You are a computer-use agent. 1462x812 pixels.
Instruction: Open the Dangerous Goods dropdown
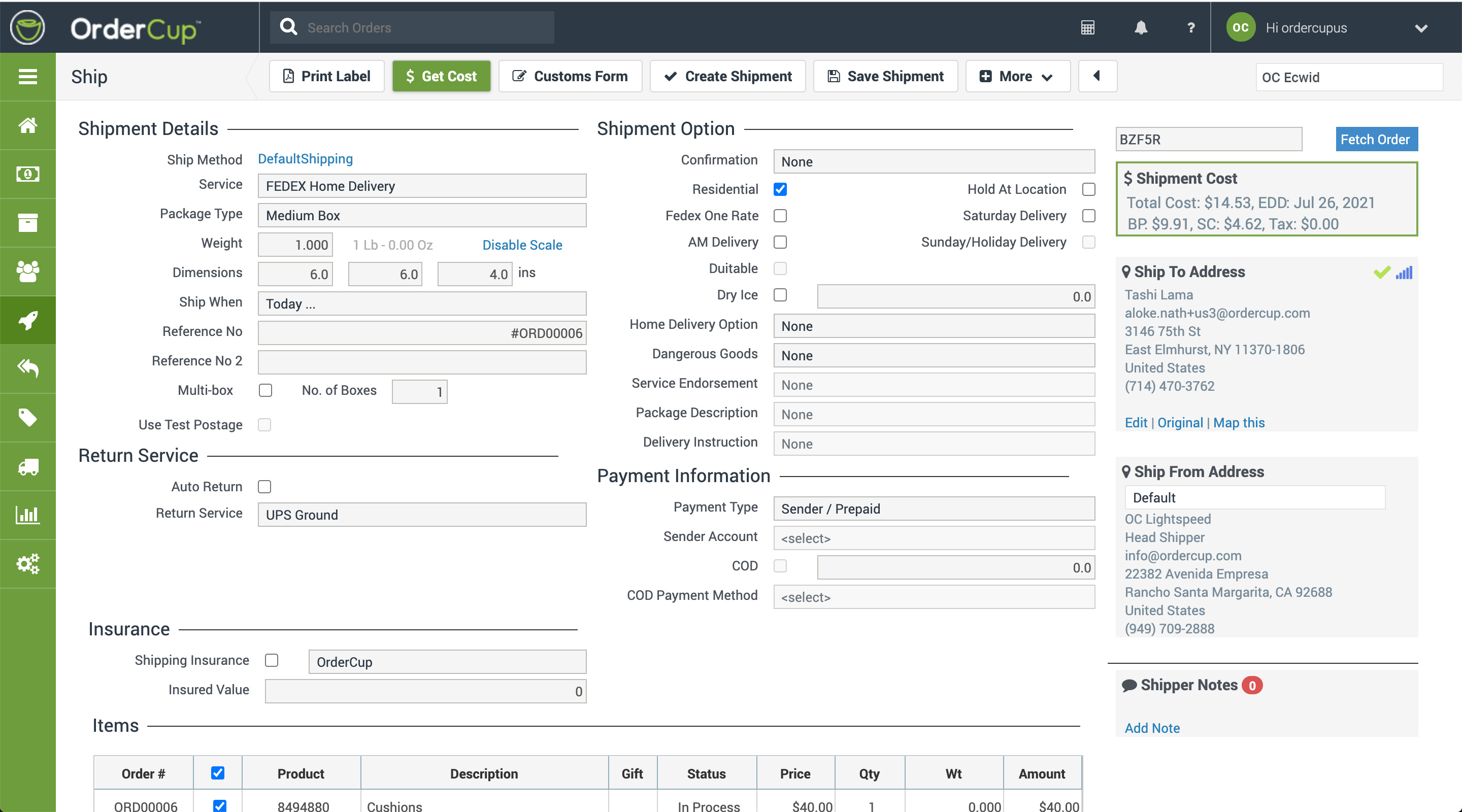[934, 356]
